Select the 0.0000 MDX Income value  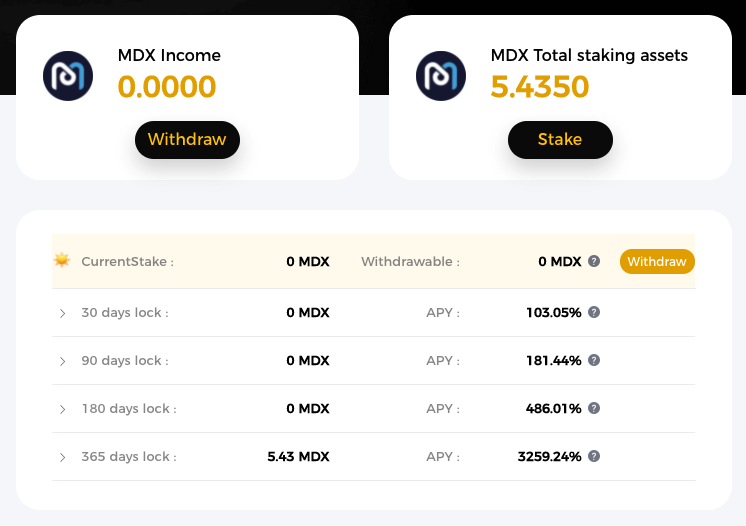click(x=167, y=87)
